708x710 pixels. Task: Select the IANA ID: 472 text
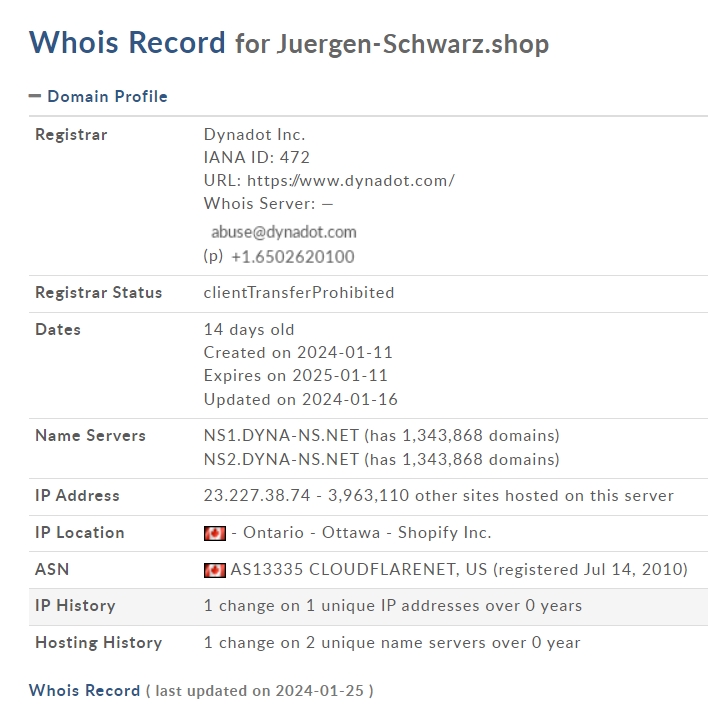tap(257, 157)
